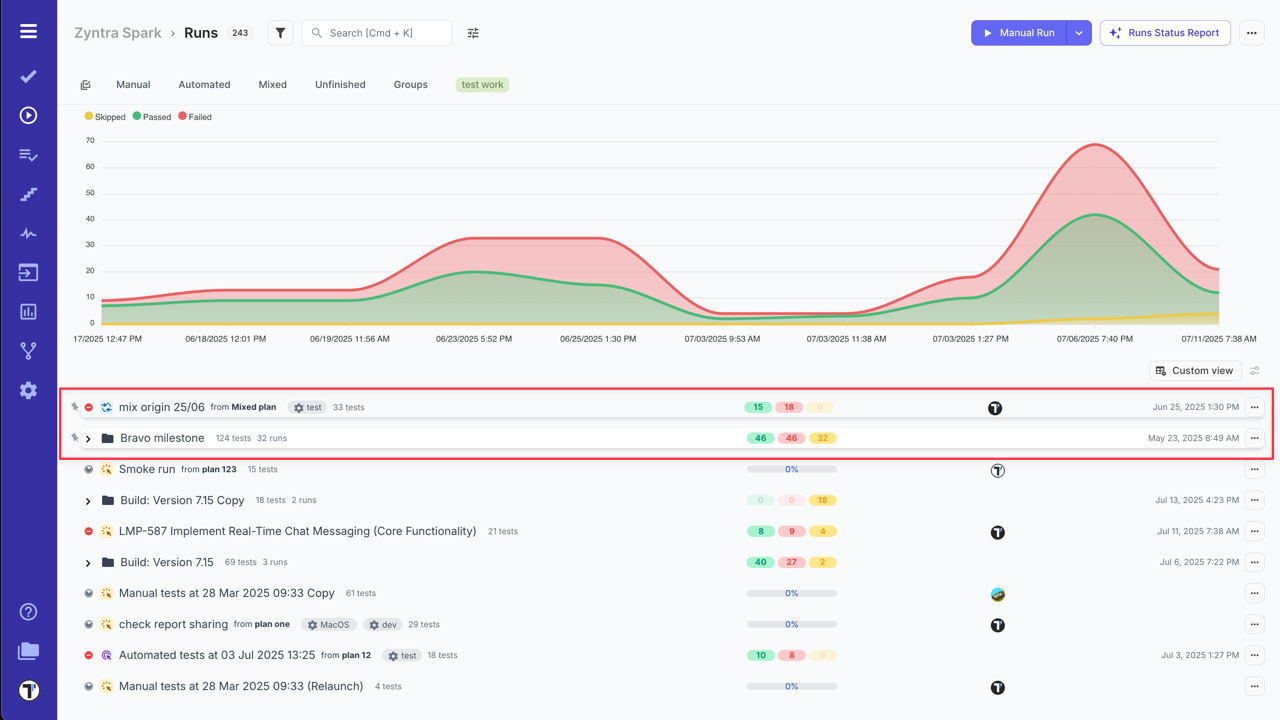1280x720 pixels.
Task: Open the help question mark icon
Action: 28,612
